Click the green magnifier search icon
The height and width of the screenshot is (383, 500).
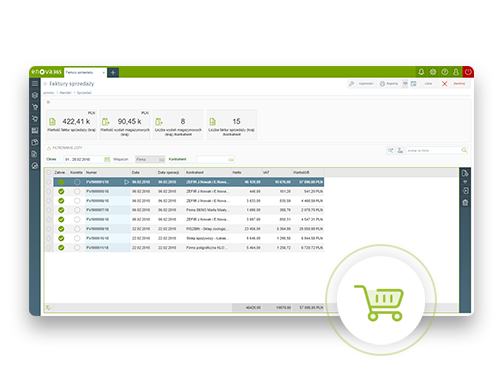click(464, 151)
